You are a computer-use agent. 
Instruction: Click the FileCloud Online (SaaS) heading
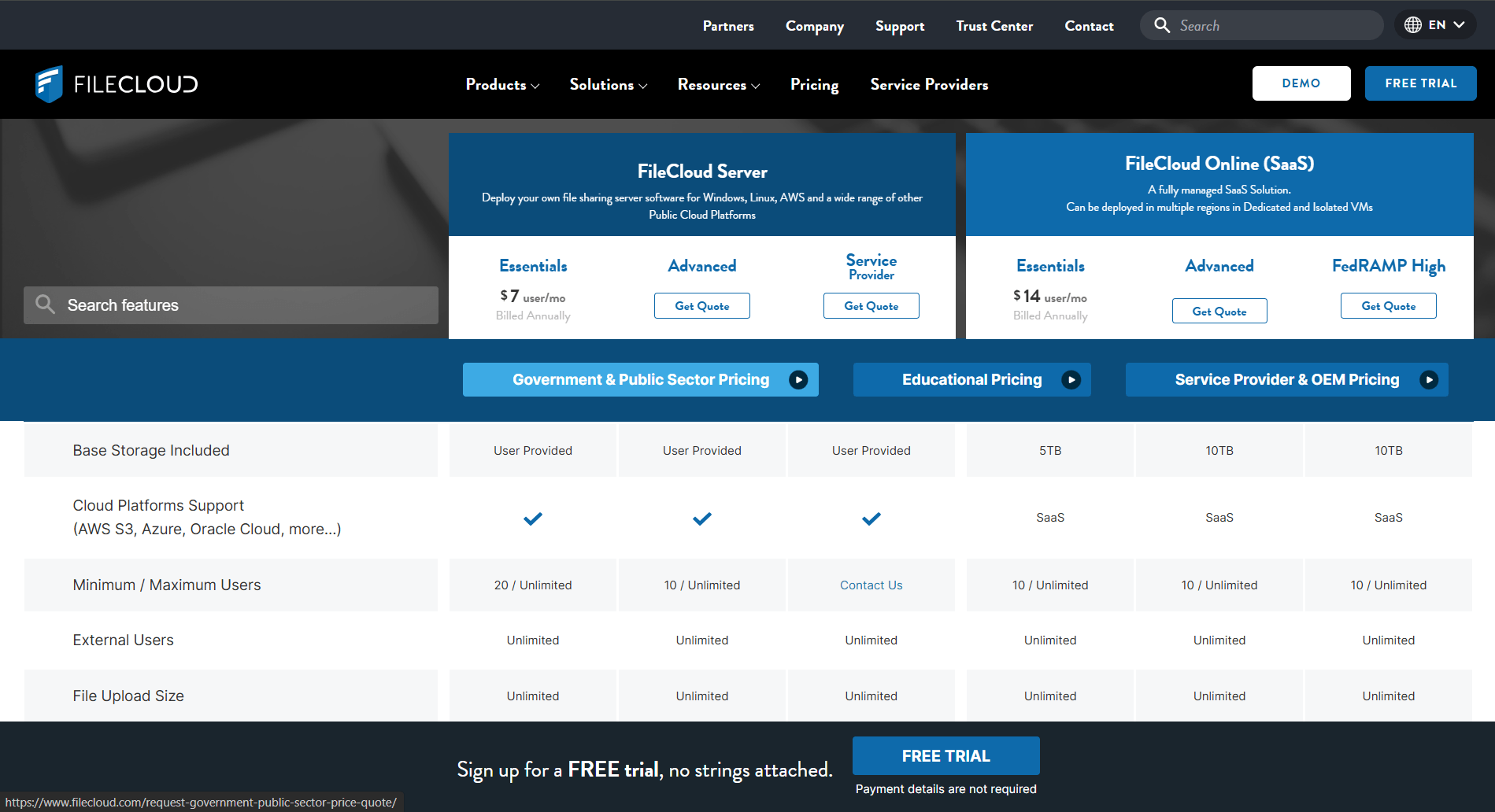pos(1219,164)
